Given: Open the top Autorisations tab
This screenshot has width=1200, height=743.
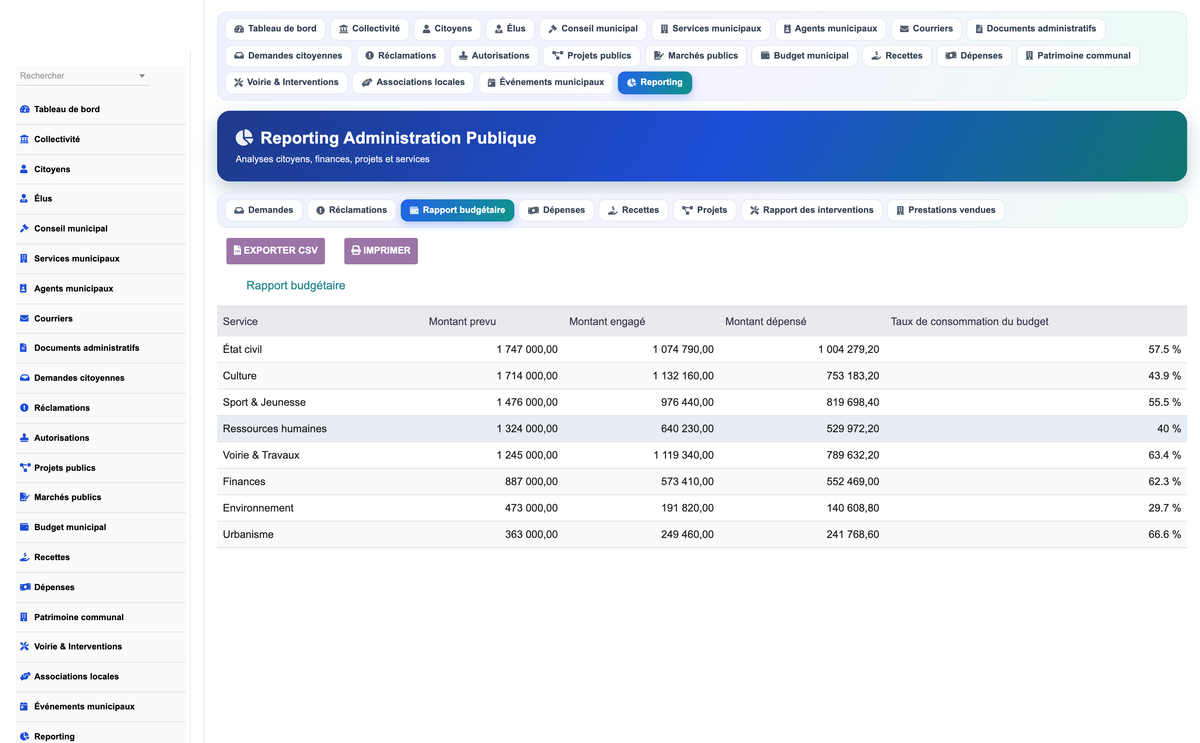Looking at the screenshot, I should (494, 56).
